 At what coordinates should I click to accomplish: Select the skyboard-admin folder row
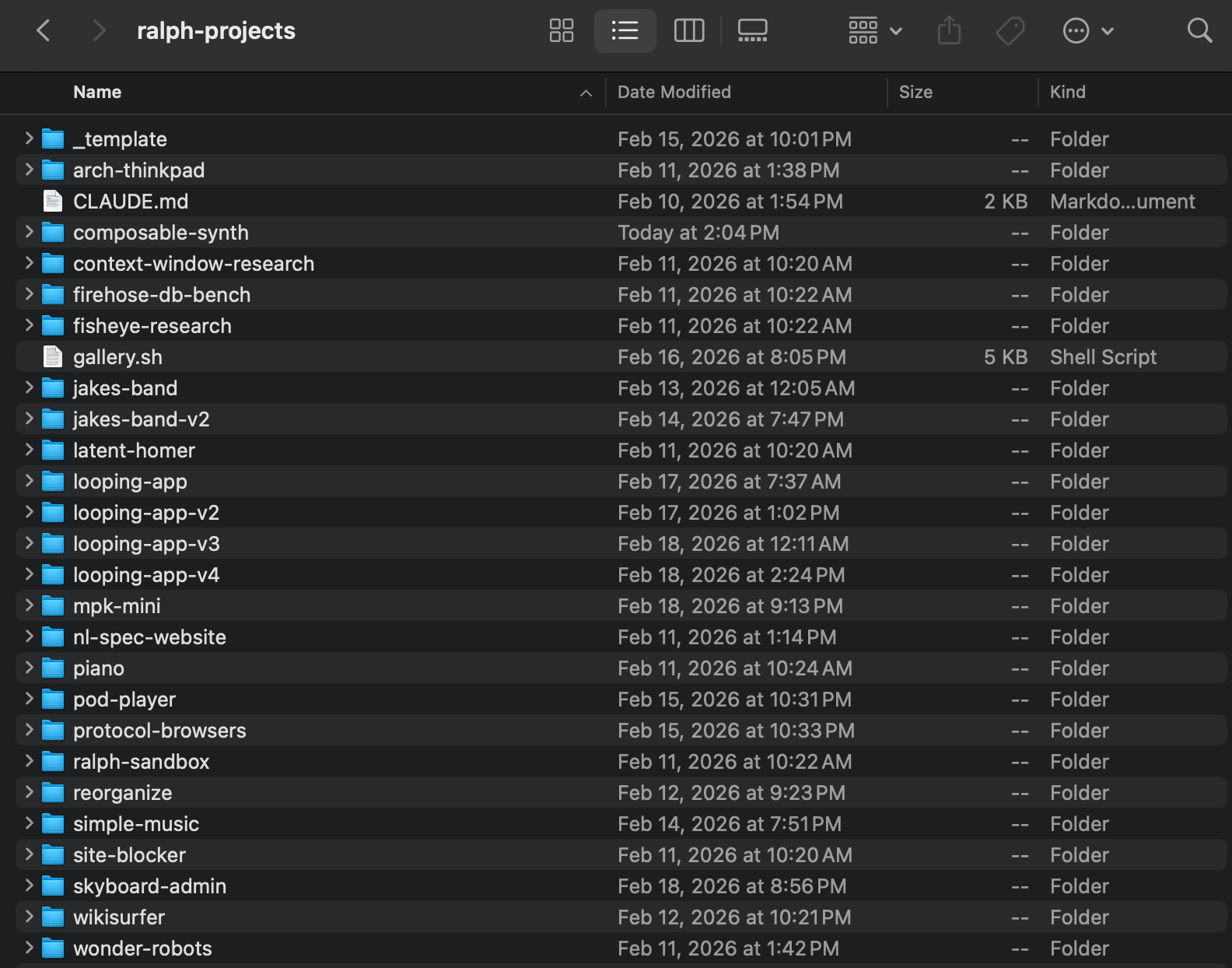pyautogui.click(x=149, y=886)
